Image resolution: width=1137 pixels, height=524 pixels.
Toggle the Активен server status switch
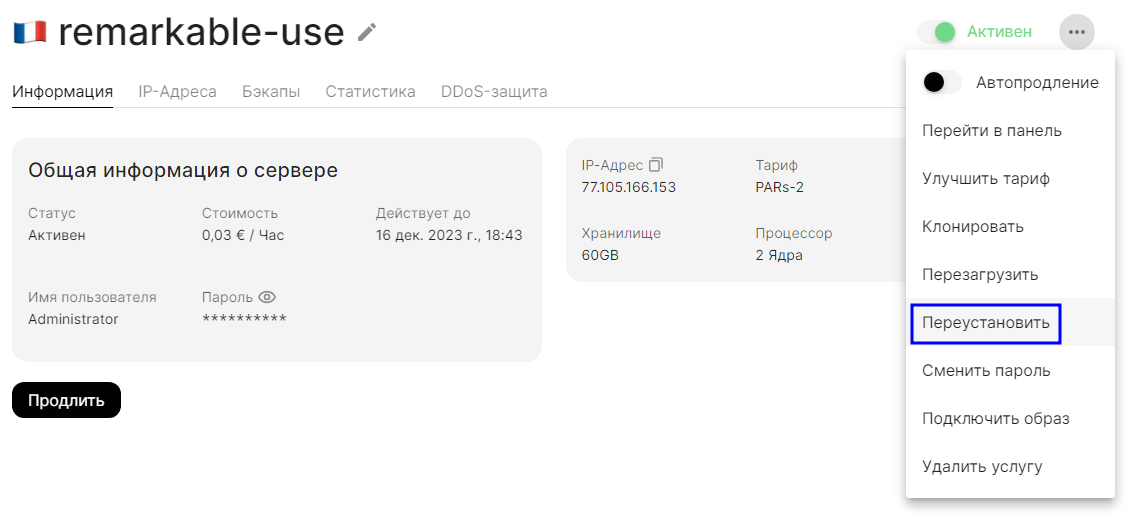[x=937, y=32]
